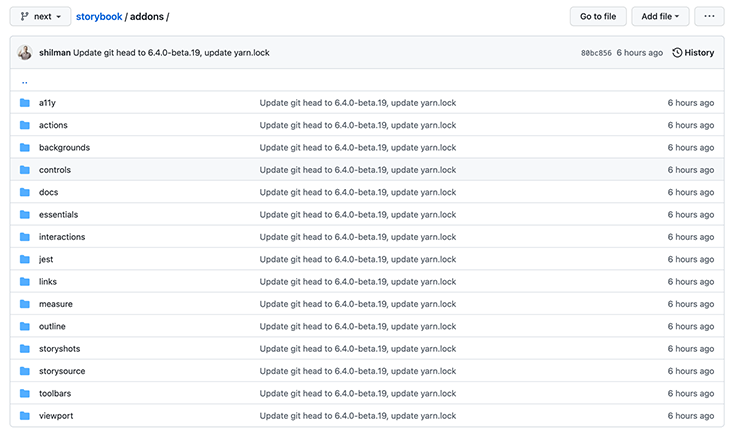Open shilman's profile via username link
Image resolution: width=730 pixels, height=432 pixels.
54,53
